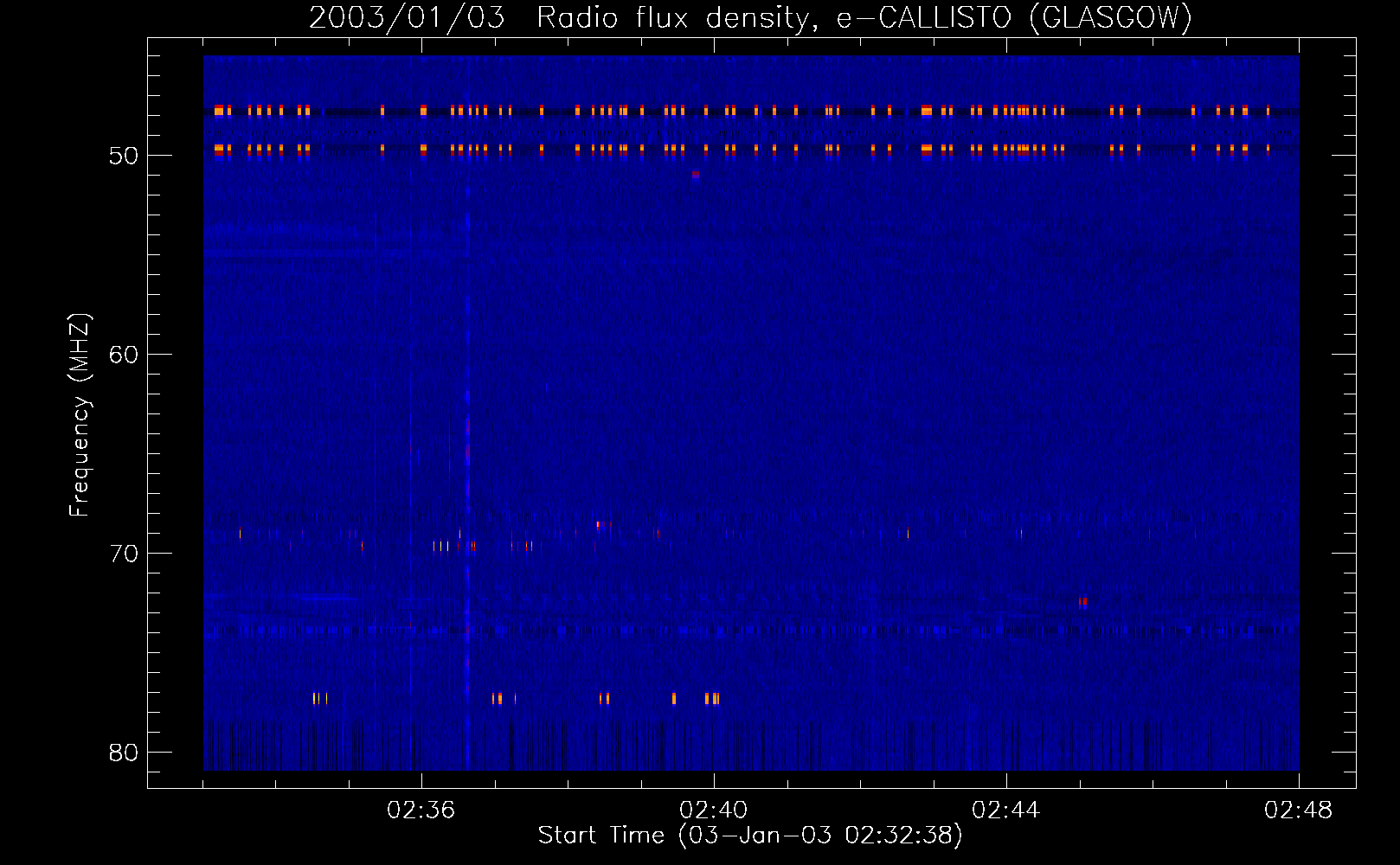This screenshot has width=1400, height=865.
Task: Click the 80 frequency tick label
Action: [124, 753]
